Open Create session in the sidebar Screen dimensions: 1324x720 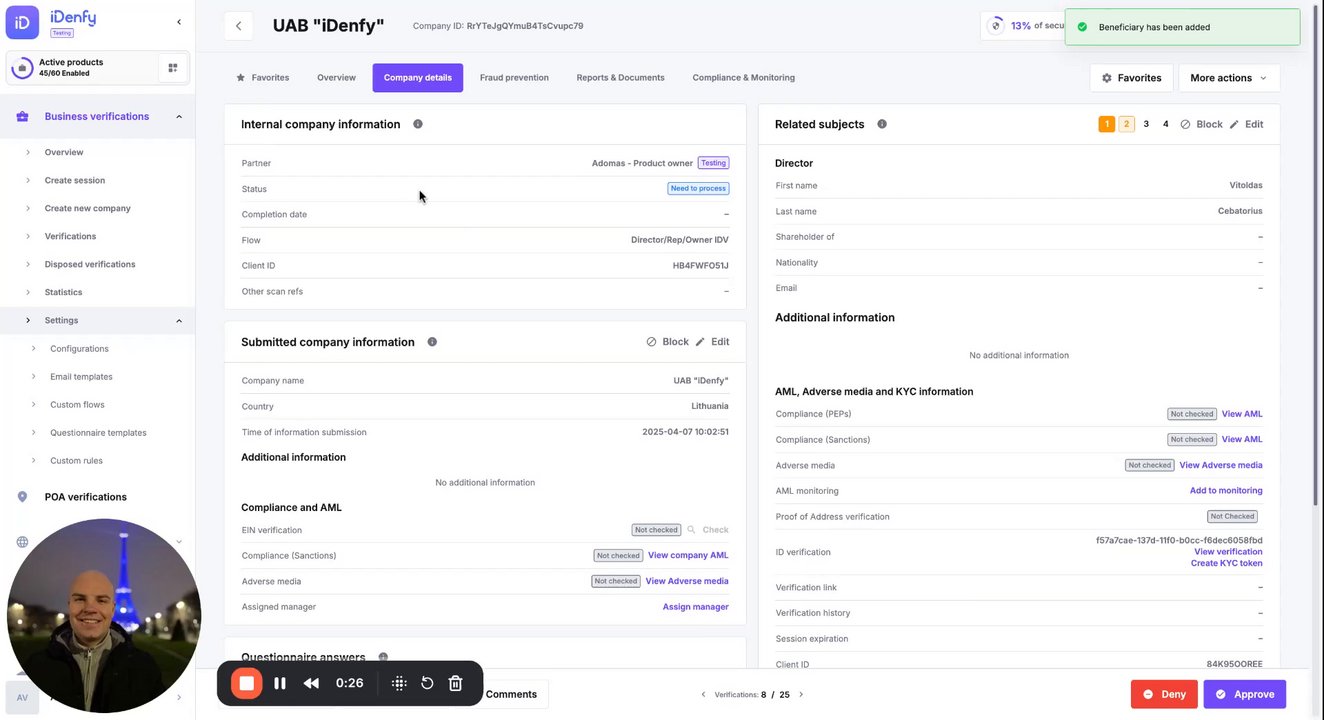click(x=75, y=181)
